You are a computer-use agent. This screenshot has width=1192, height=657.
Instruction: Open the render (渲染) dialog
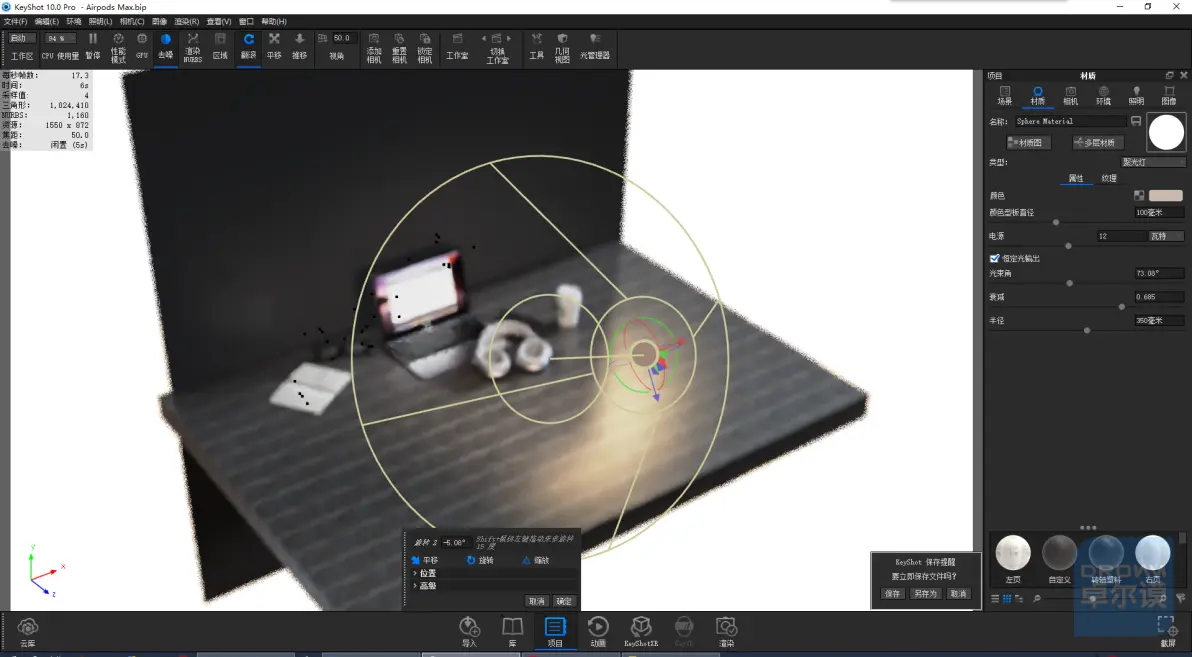point(727,631)
